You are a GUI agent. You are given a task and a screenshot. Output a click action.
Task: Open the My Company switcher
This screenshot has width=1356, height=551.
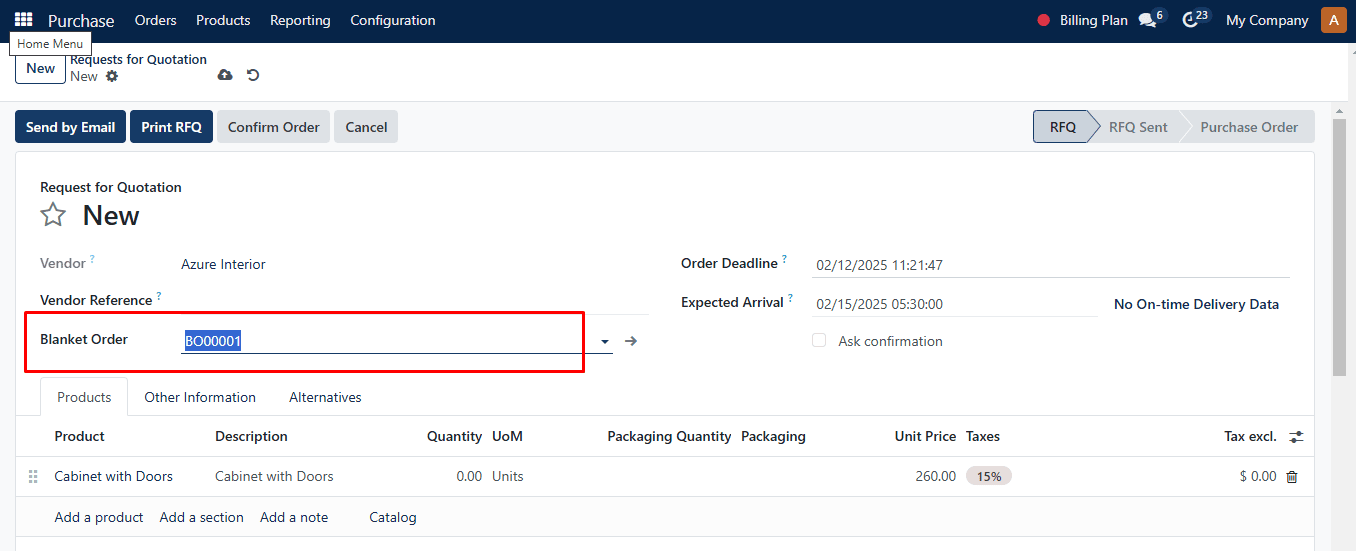(1267, 20)
